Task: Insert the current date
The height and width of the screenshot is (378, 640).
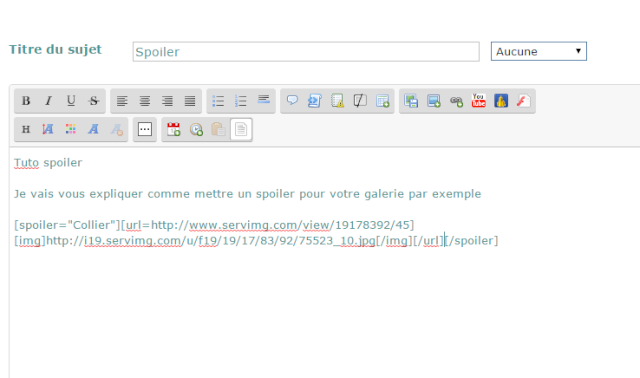Action: pos(173,129)
